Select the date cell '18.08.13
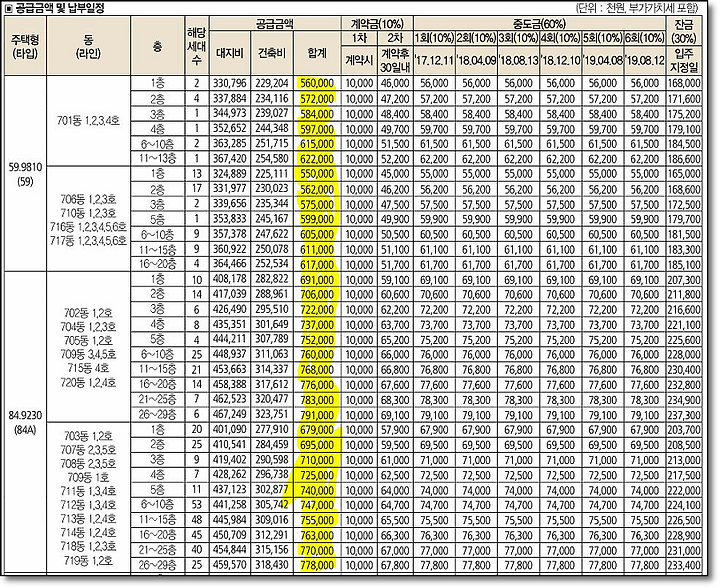 tap(518, 61)
